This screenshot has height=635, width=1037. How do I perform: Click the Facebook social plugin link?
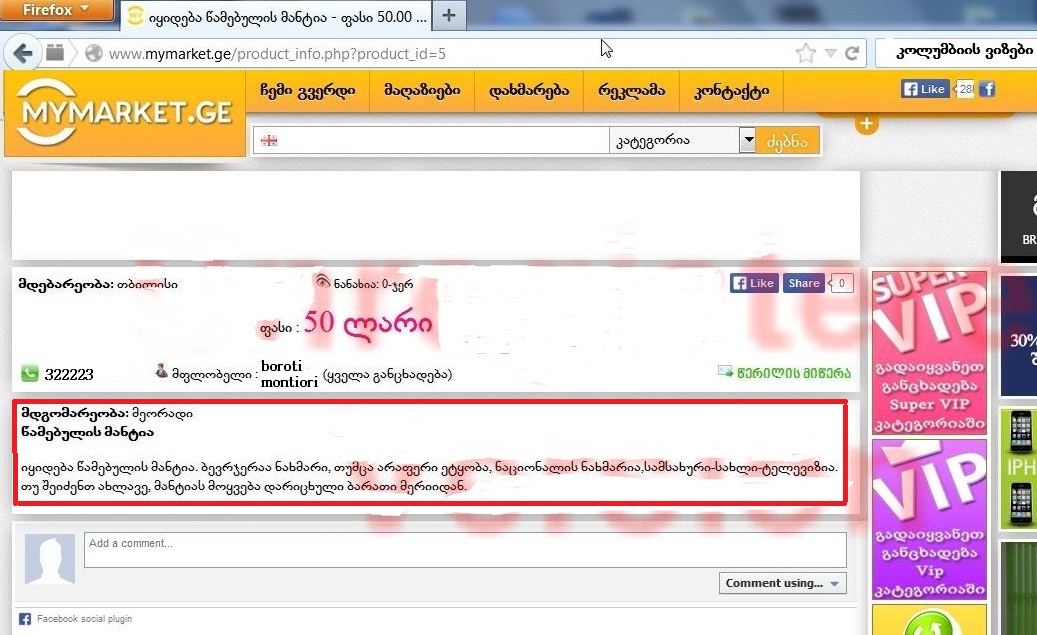84,619
